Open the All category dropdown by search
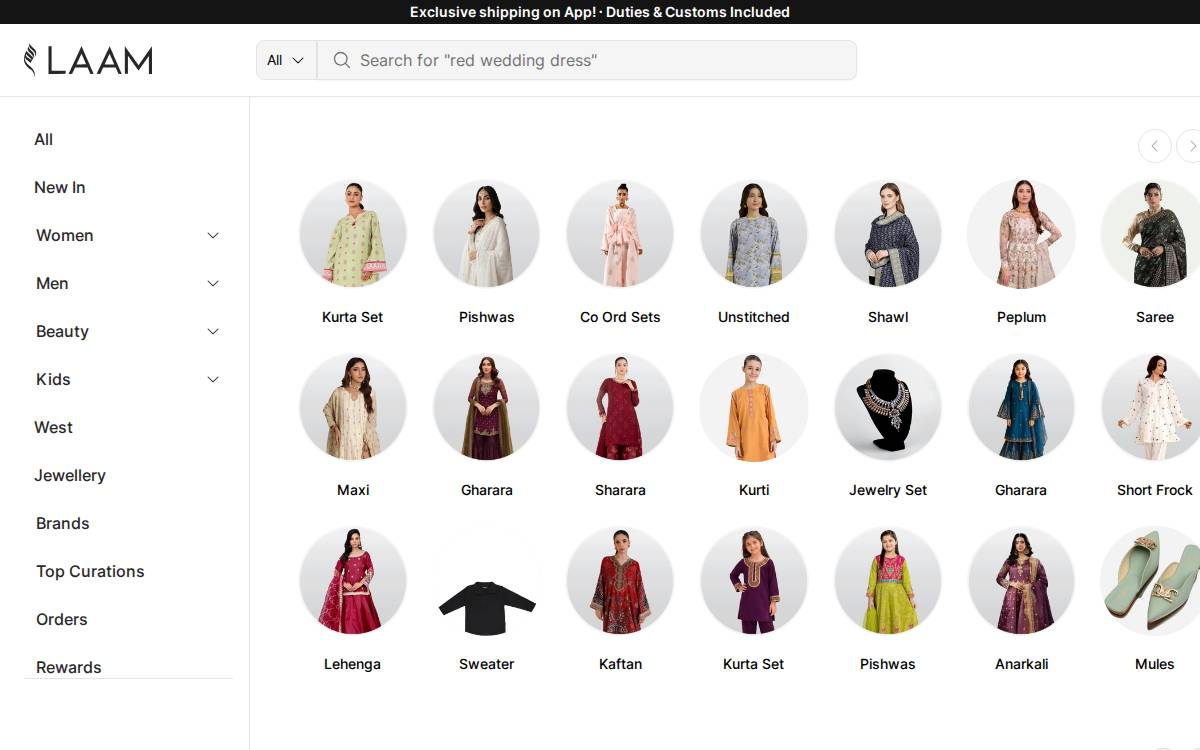Viewport: 1200px width, 750px height. point(286,60)
